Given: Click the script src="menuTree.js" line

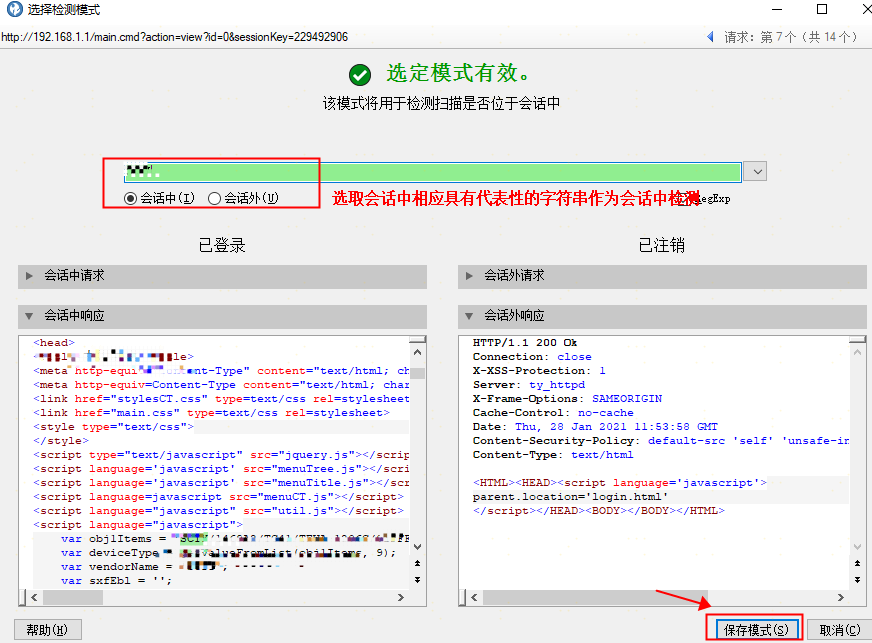Looking at the screenshot, I should point(221,469).
